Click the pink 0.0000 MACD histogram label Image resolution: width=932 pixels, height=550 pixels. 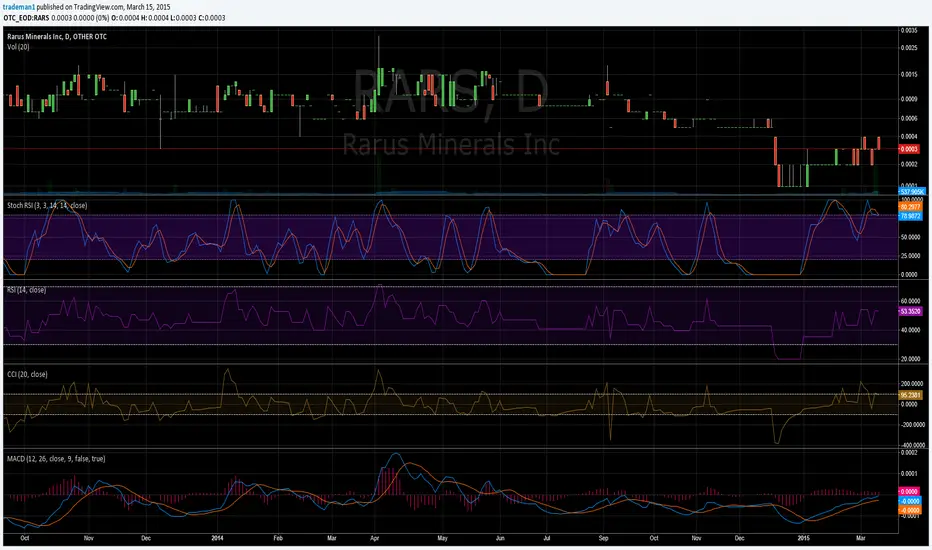tap(910, 492)
